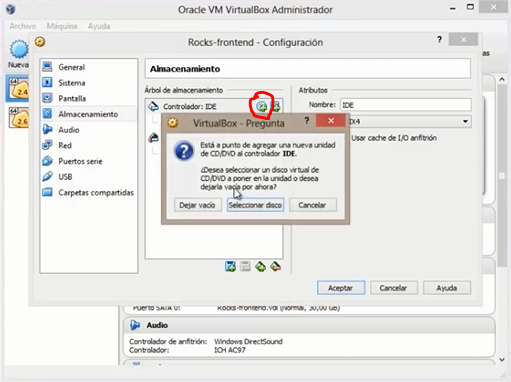Open the Audio settings section in sidebar
511x382 pixels.
[88, 130]
